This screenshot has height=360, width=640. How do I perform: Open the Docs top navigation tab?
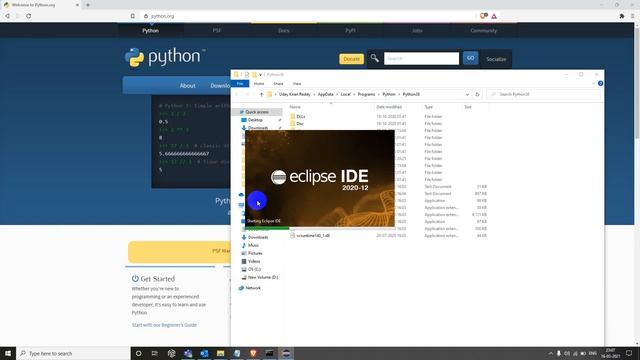(x=284, y=31)
